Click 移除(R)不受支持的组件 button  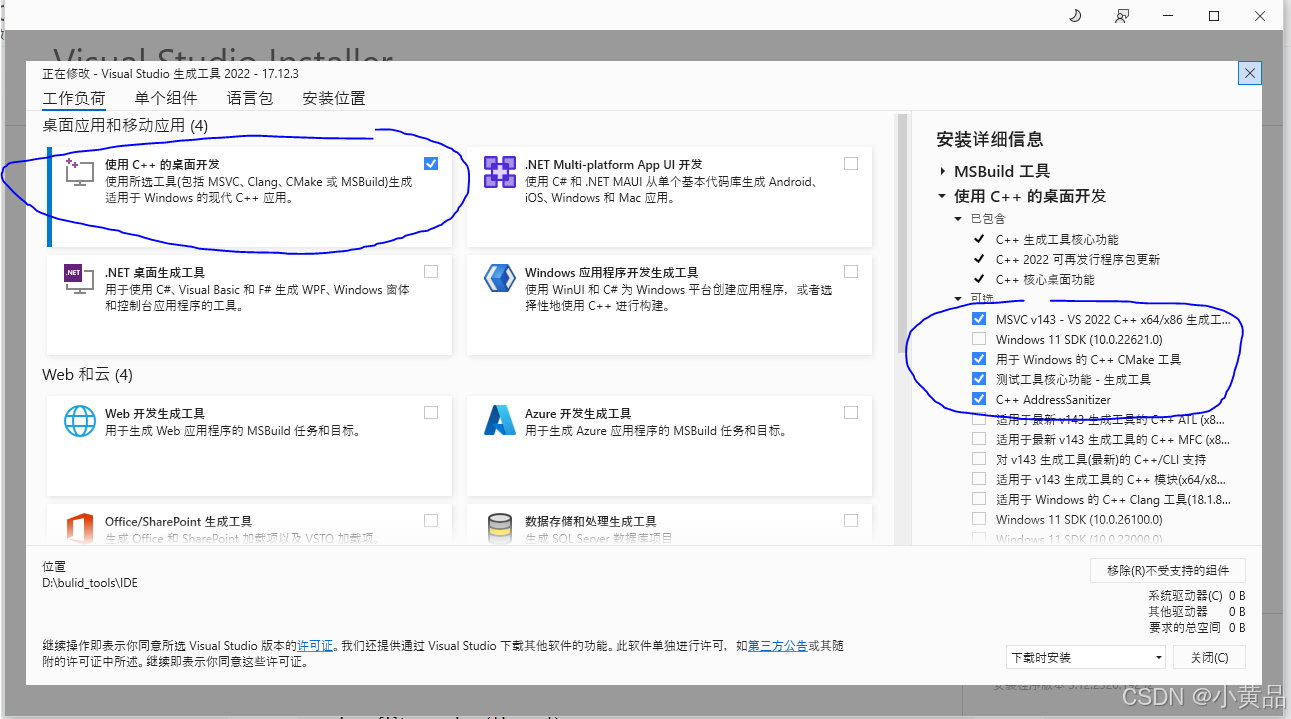point(1168,570)
